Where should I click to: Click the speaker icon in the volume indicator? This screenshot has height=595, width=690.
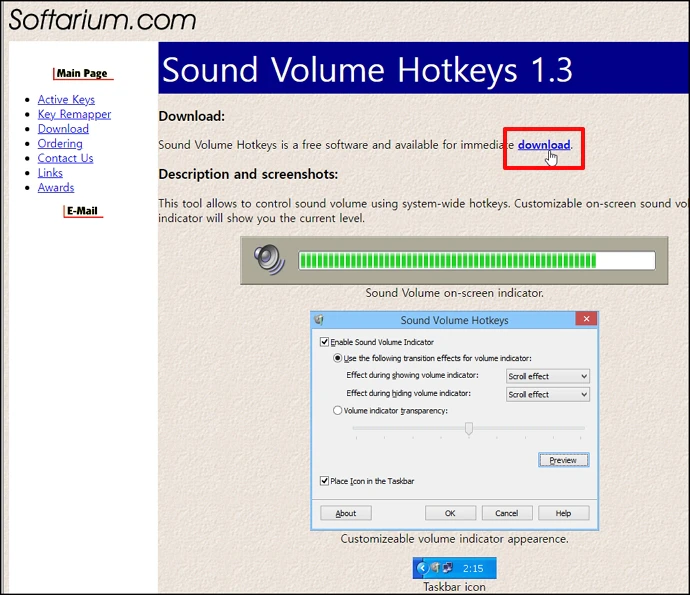click(x=269, y=259)
